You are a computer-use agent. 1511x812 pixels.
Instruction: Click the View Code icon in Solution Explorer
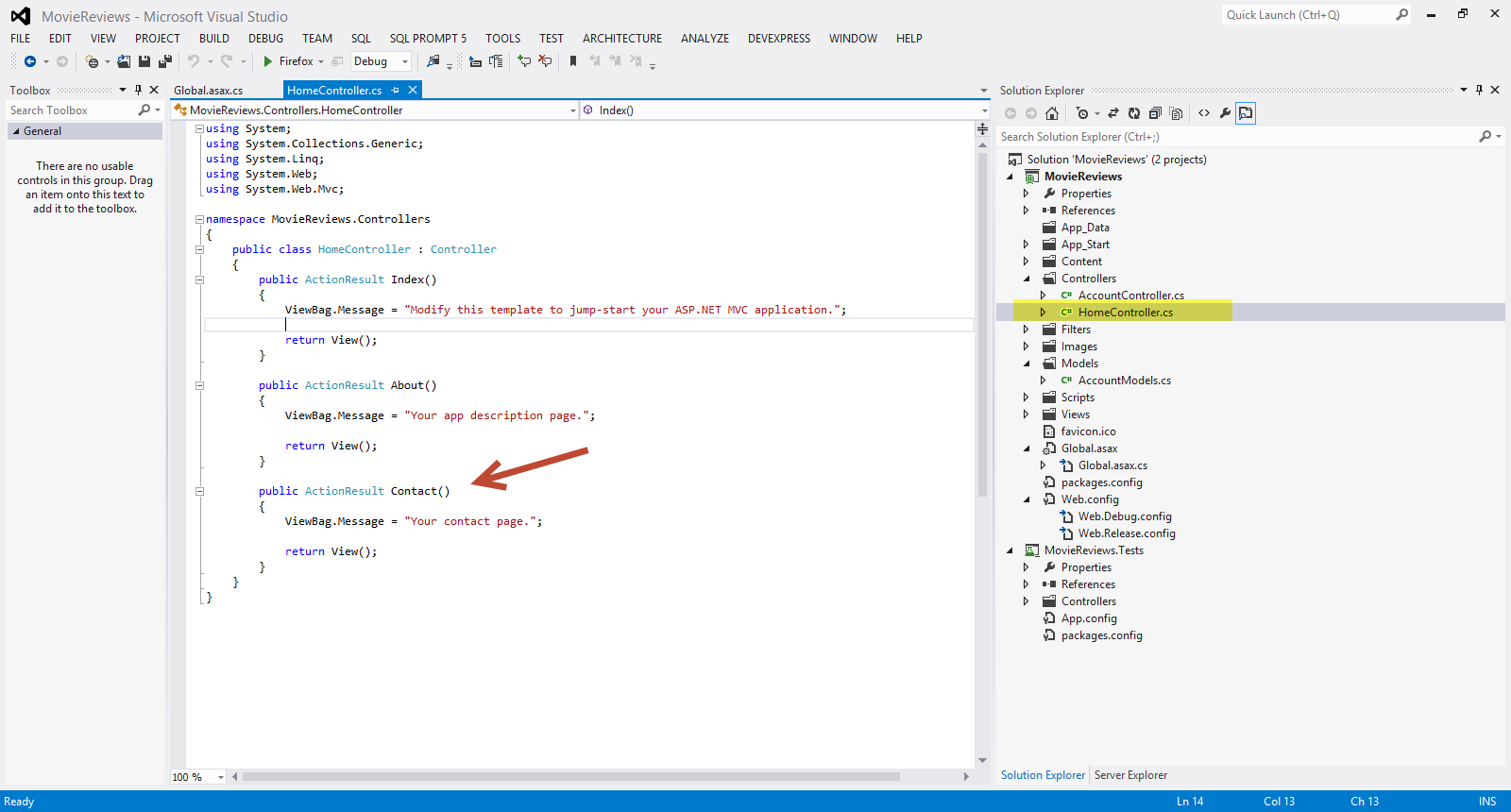(1204, 113)
